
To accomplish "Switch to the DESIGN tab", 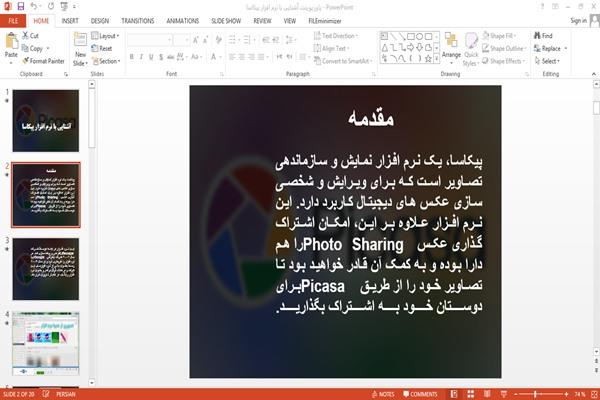I will point(99,21).
